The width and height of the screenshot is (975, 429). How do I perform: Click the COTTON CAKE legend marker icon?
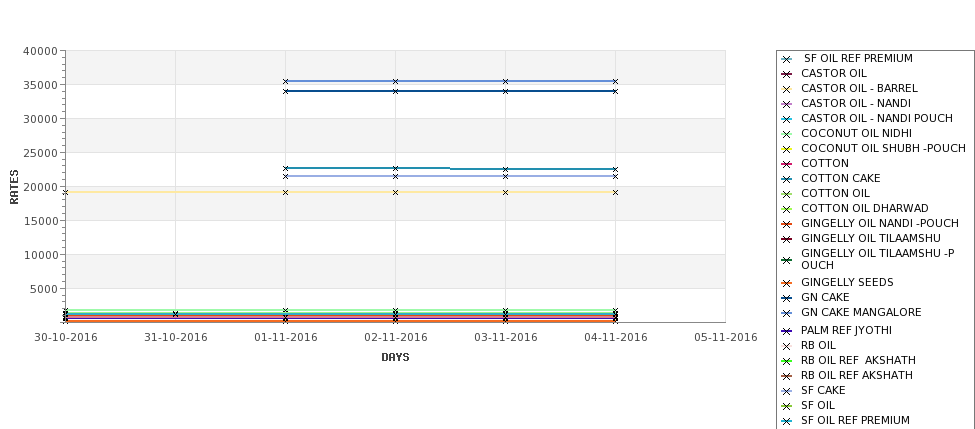point(787,179)
